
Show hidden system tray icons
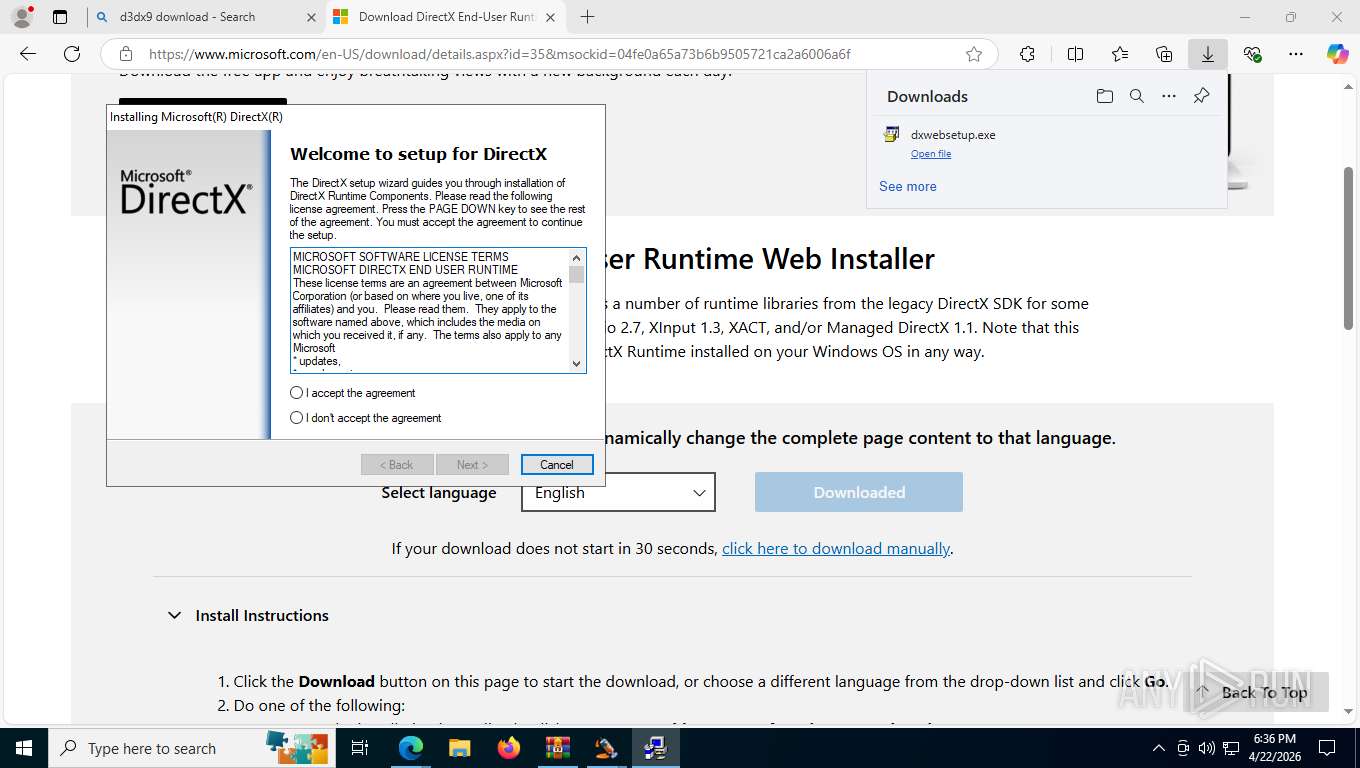1159,748
